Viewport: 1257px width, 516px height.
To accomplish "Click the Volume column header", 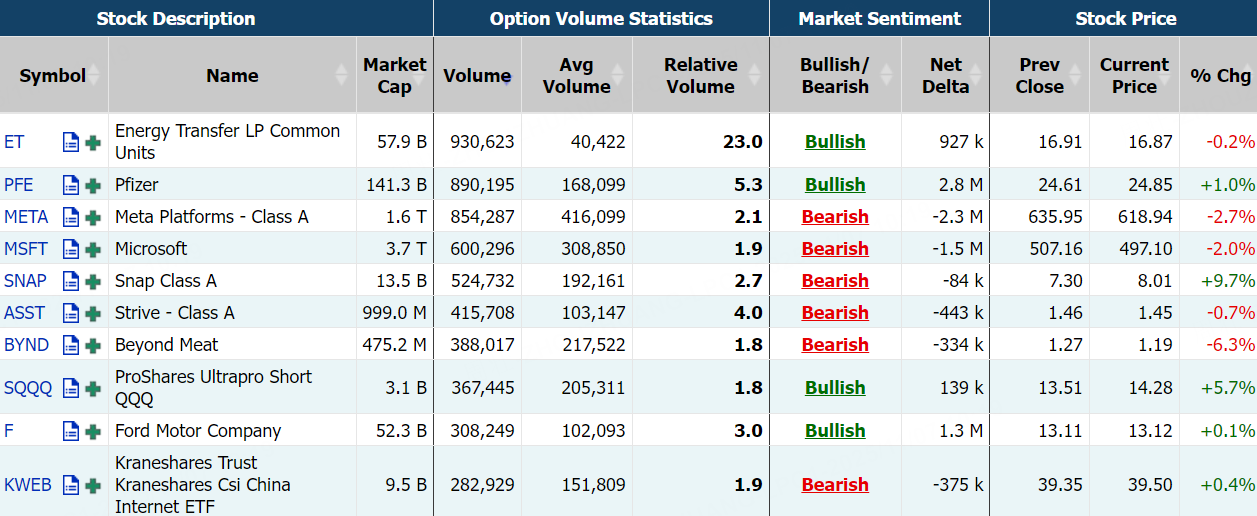I will [477, 76].
